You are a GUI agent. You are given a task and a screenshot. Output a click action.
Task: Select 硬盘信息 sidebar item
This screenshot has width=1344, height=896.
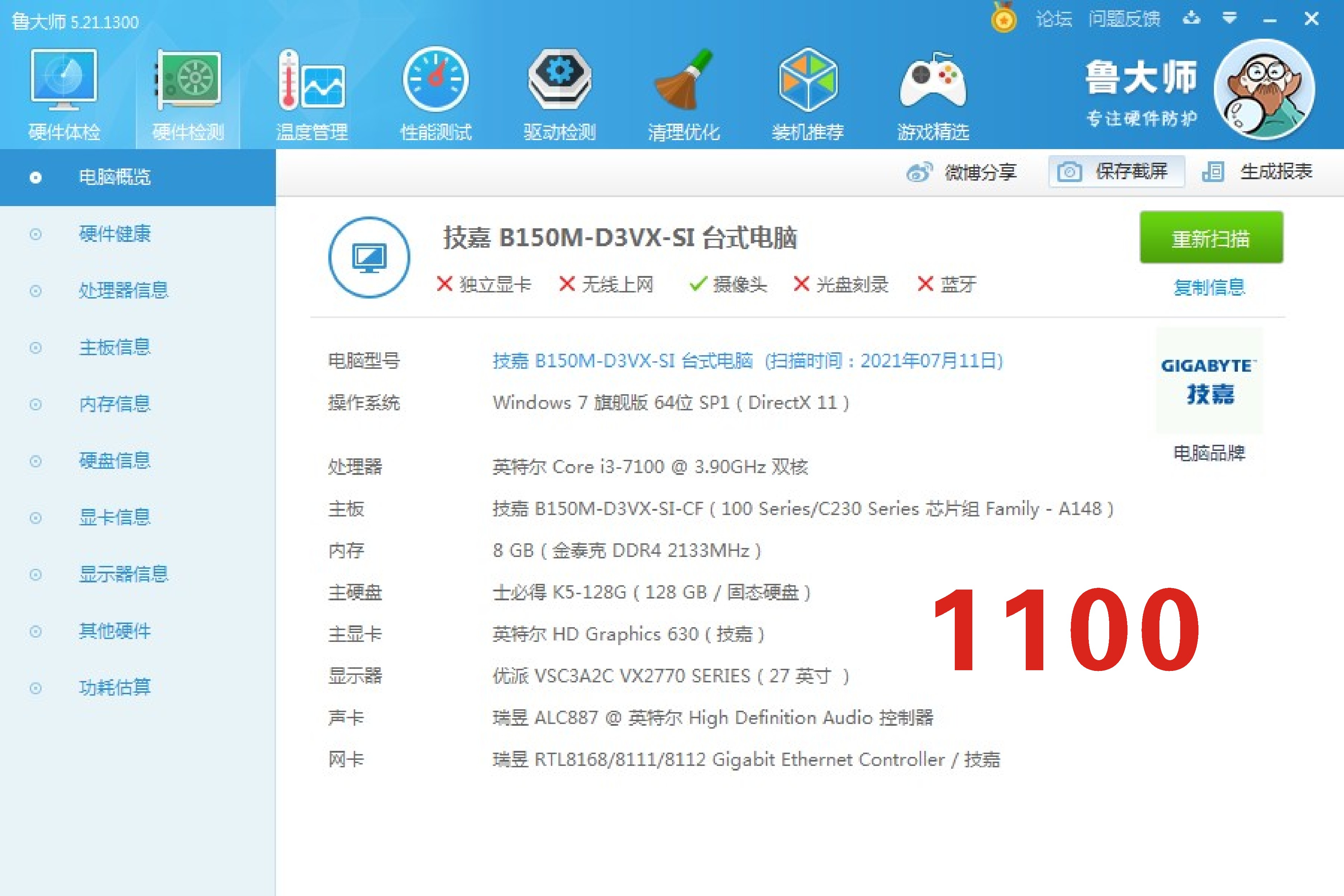point(138,461)
